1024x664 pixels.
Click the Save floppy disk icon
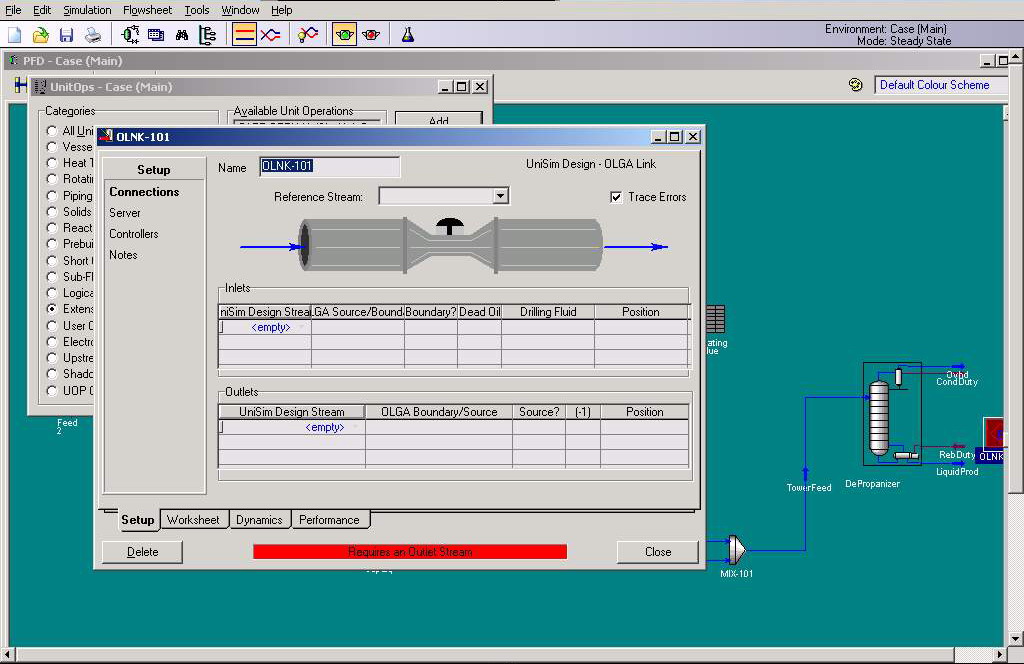(67, 35)
